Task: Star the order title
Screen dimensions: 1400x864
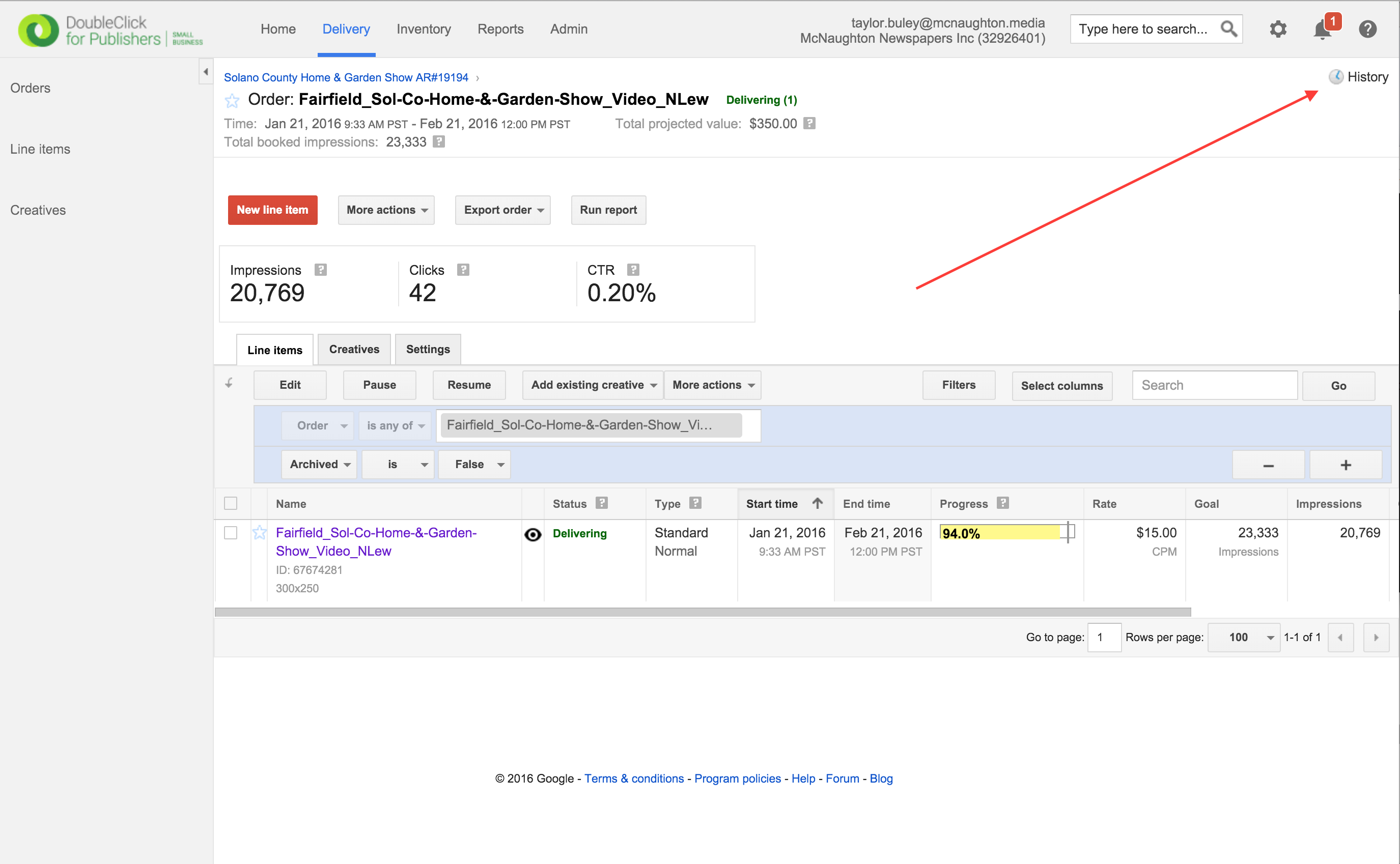Action: click(x=232, y=101)
